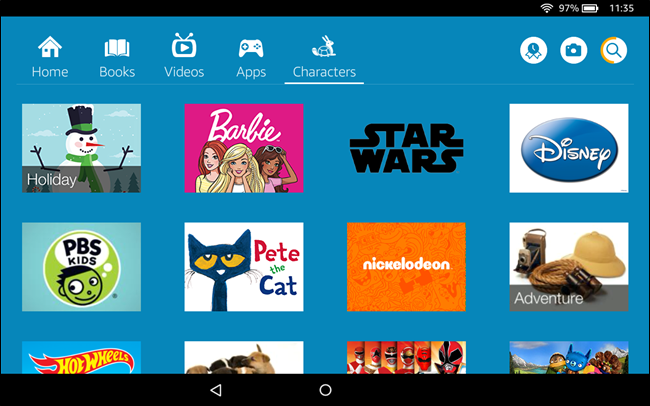
Task: Tap the battery status icon
Action: [x=590, y=8]
